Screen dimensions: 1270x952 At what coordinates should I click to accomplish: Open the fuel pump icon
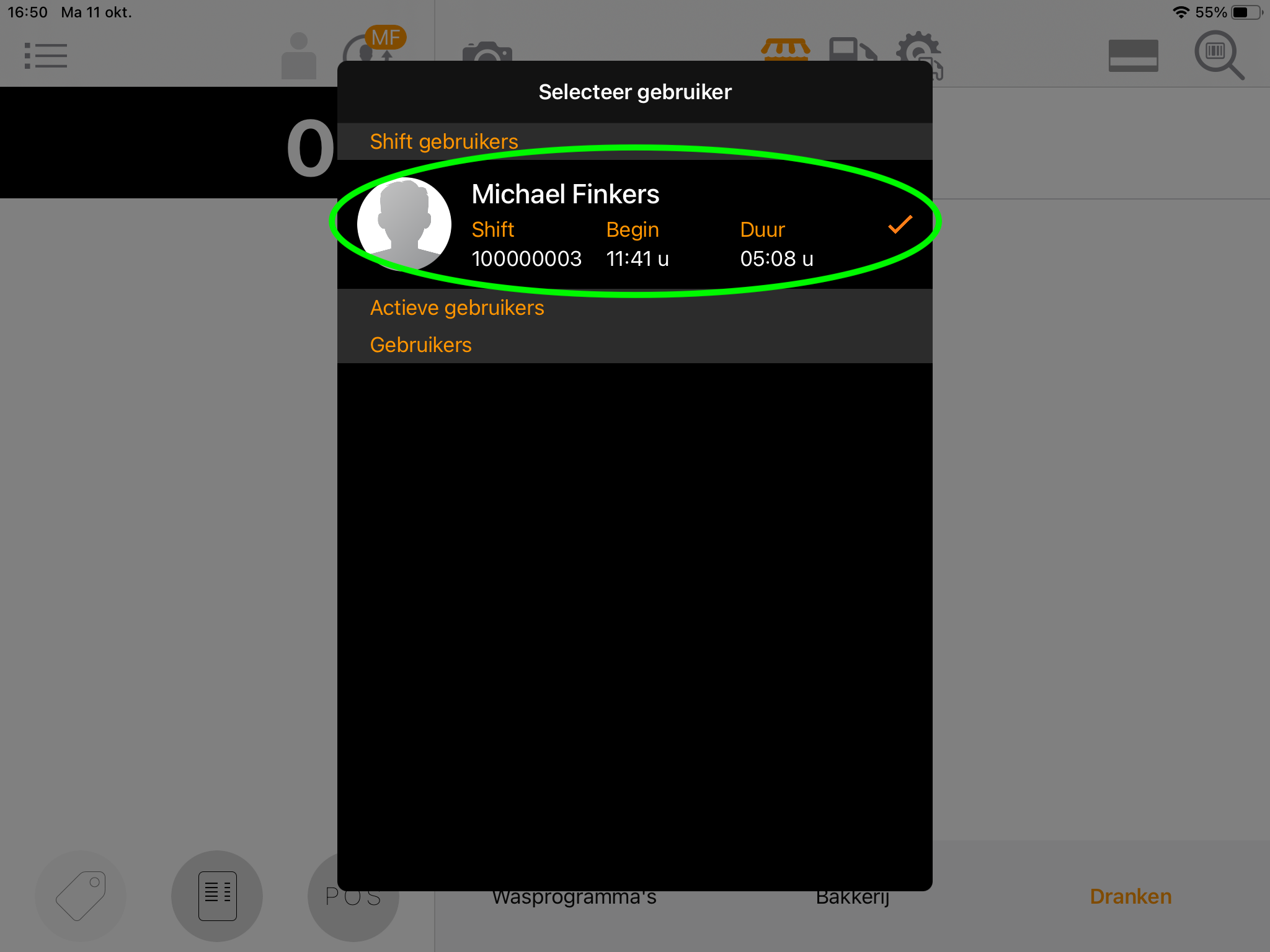tap(853, 50)
